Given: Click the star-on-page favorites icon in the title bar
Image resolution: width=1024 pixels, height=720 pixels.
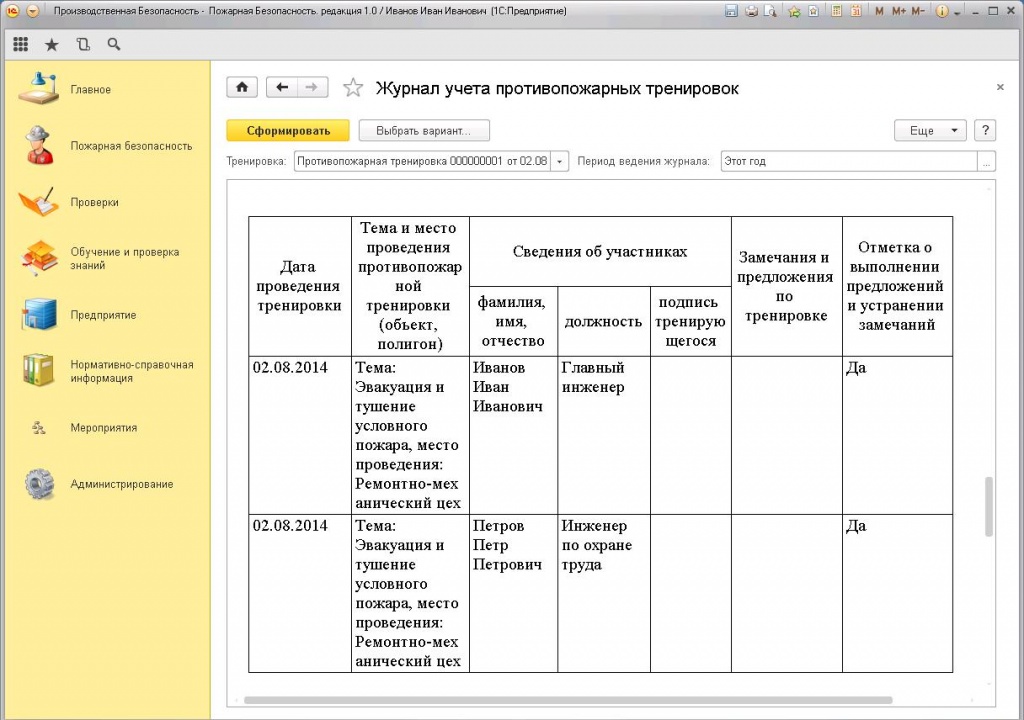Looking at the screenshot, I should 814,11.
